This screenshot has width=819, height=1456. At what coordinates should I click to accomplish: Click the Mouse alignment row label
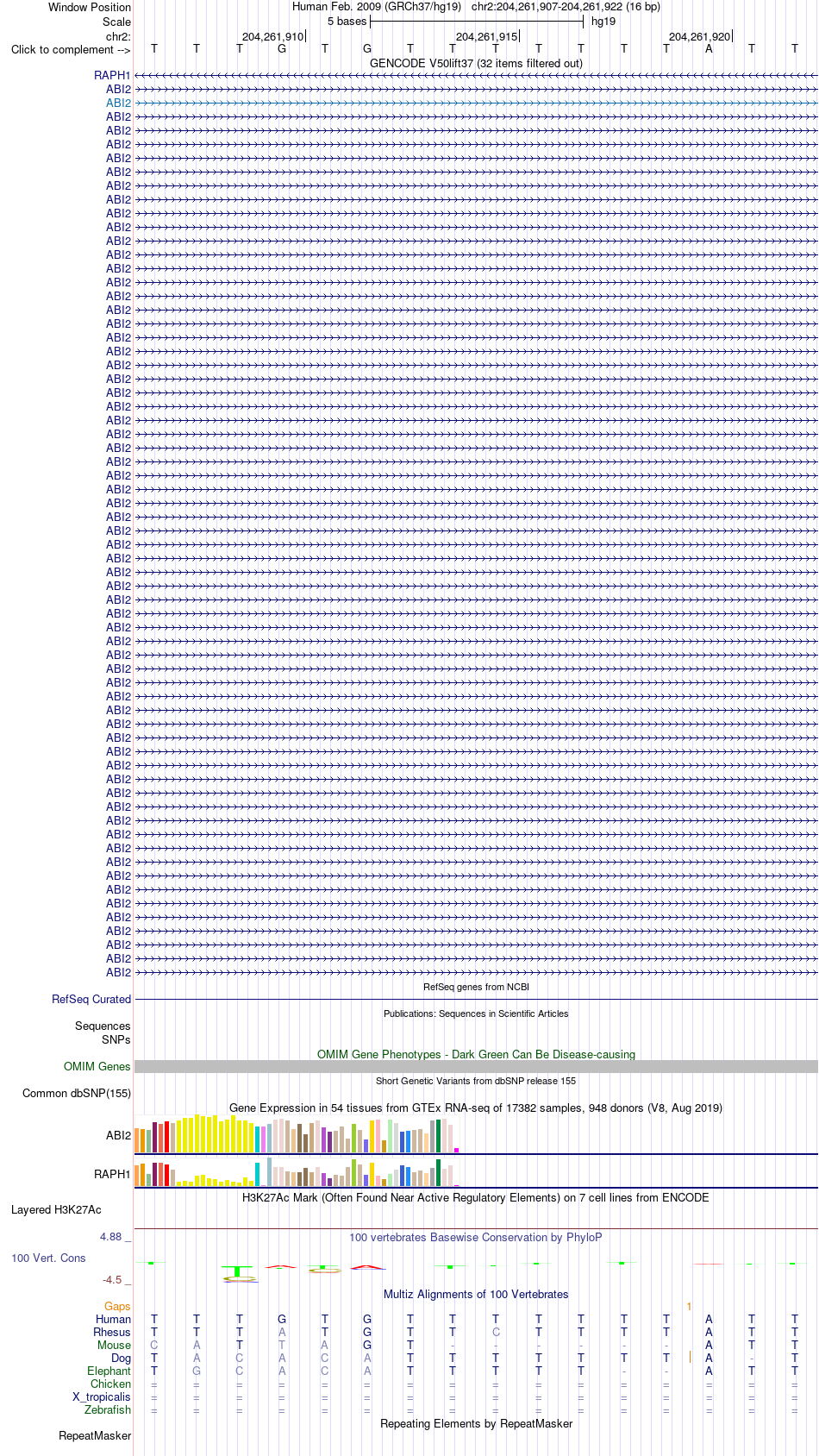click(x=114, y=1345)
